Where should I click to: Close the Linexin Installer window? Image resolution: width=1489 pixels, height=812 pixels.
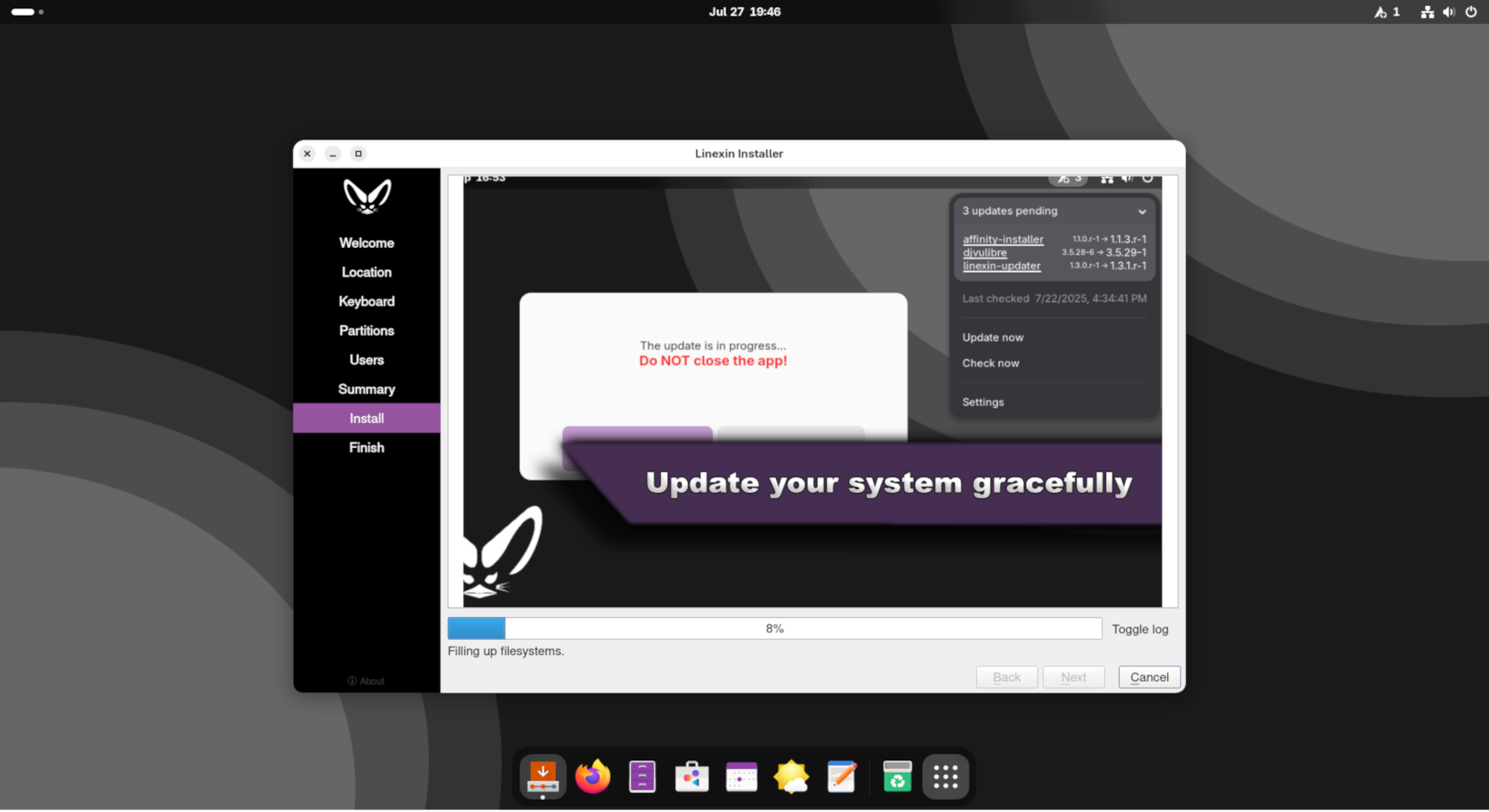(x=307, y=153)
